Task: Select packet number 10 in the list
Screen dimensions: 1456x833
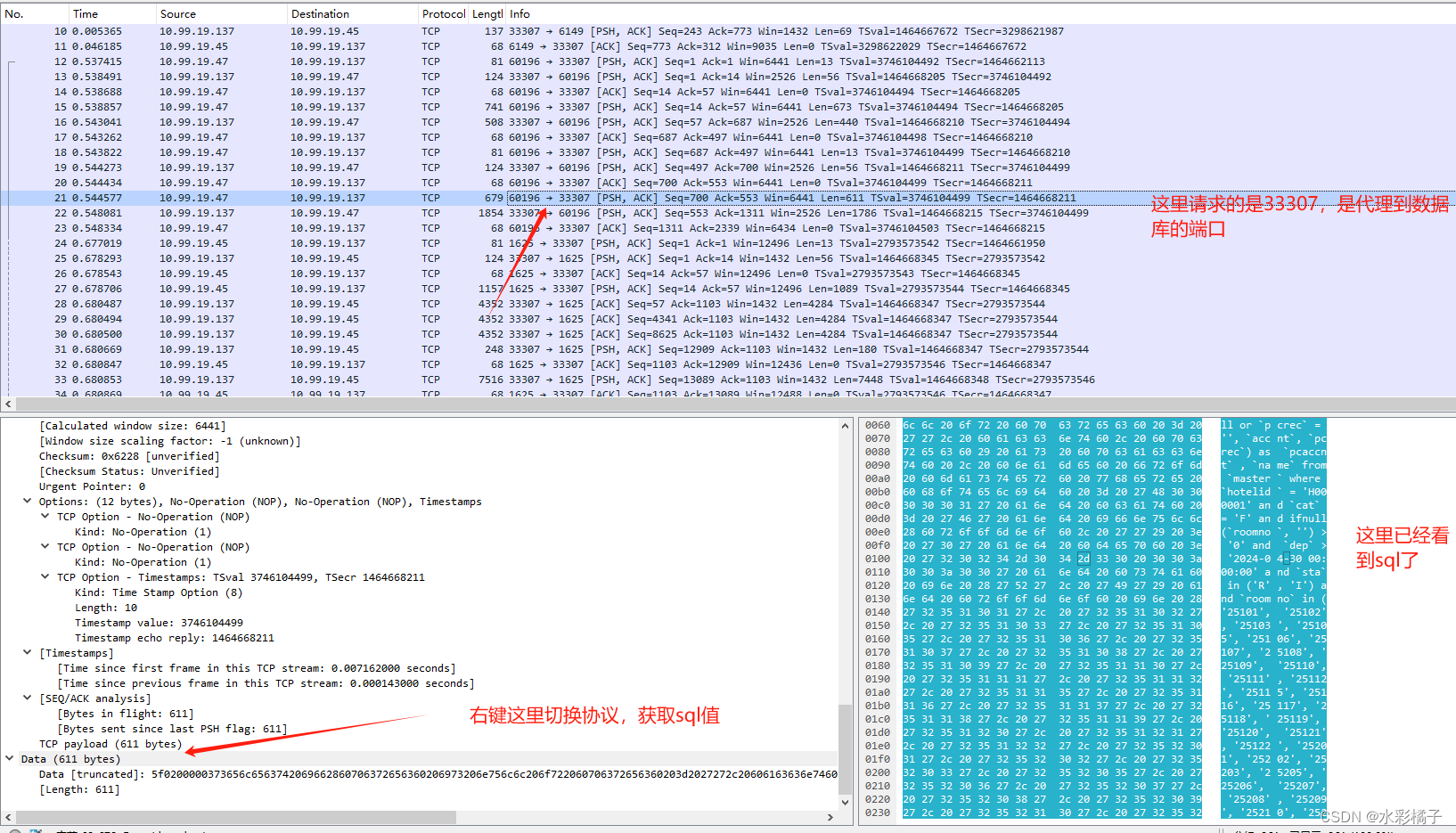Action: coord(728,31)
